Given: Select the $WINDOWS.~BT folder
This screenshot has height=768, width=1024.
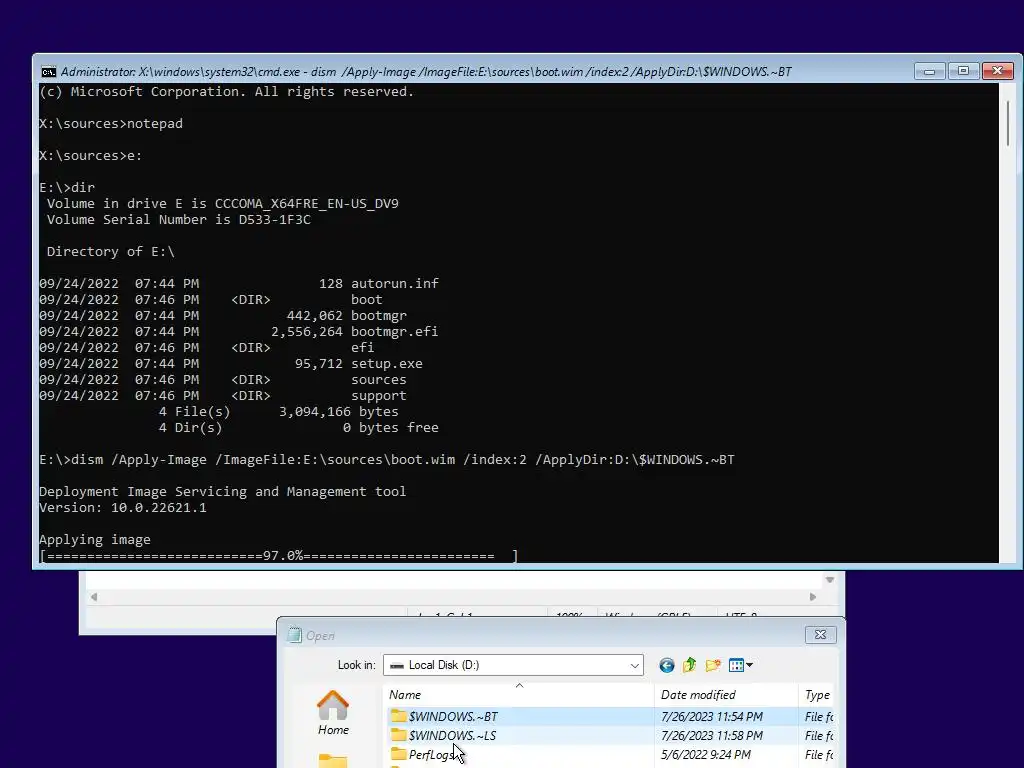Looking at the screenshot, I should 453,716.
